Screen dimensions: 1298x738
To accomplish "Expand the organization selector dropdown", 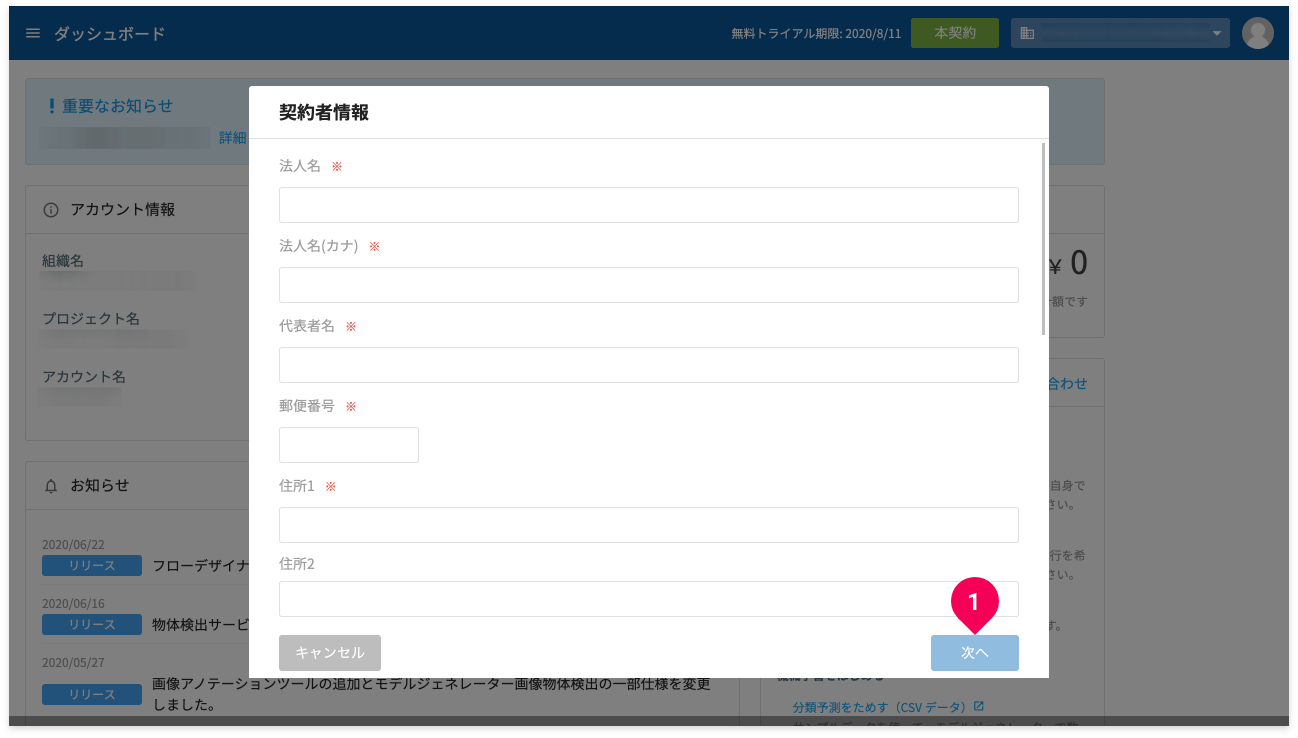I will click(1120, 33).
